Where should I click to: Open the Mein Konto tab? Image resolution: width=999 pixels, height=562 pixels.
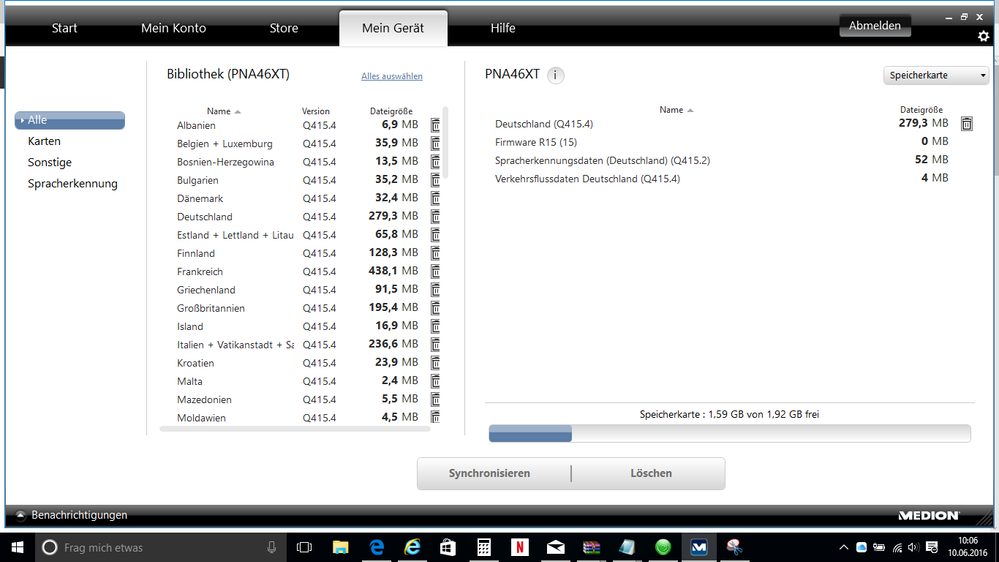[173, 28]
